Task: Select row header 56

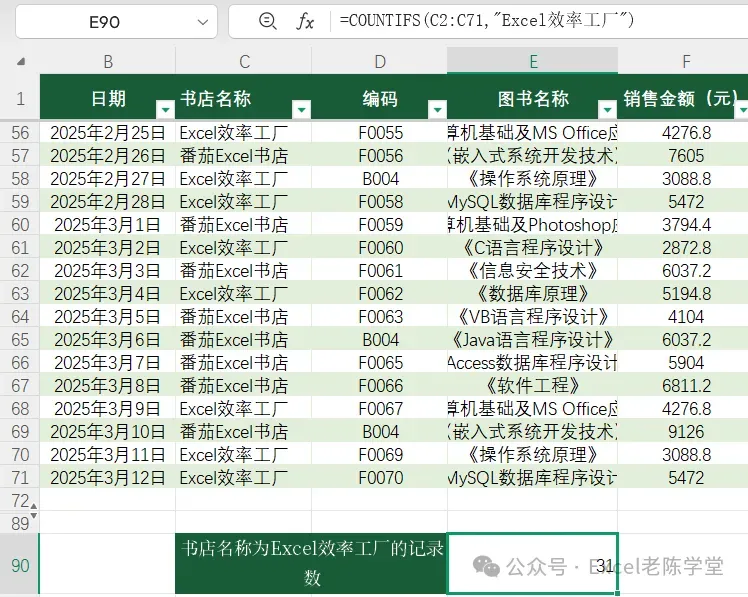Action: pos(20,133)
